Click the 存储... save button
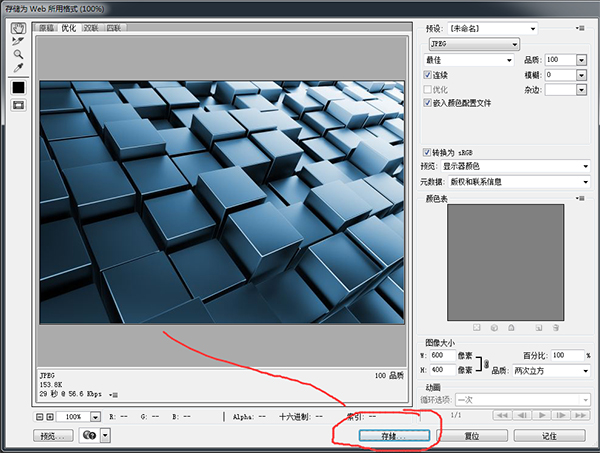Image resolution: width=600 pixels, height=453 pixels. click(394, 436)
